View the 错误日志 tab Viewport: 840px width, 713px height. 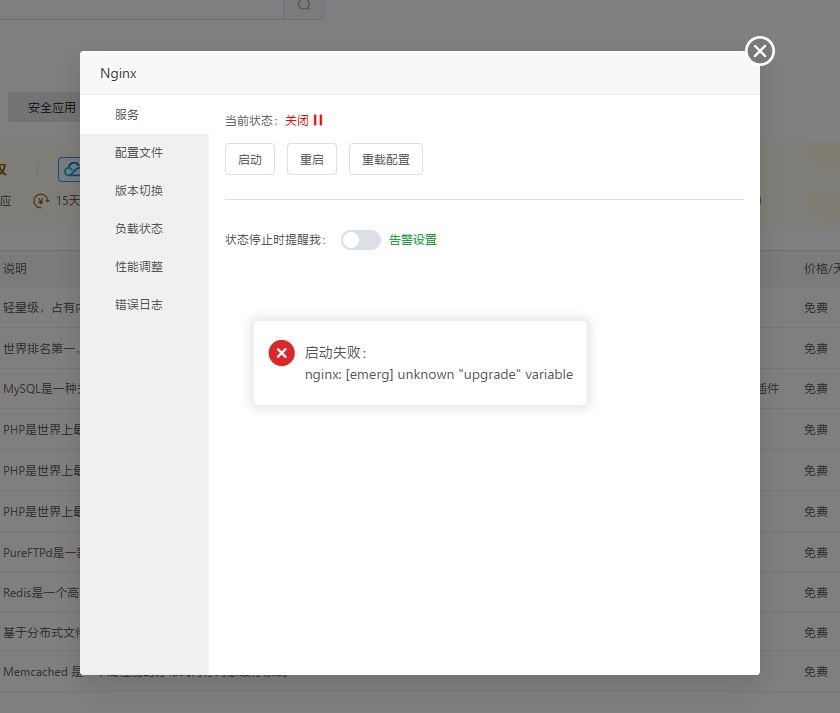click(x=144, y=305)
